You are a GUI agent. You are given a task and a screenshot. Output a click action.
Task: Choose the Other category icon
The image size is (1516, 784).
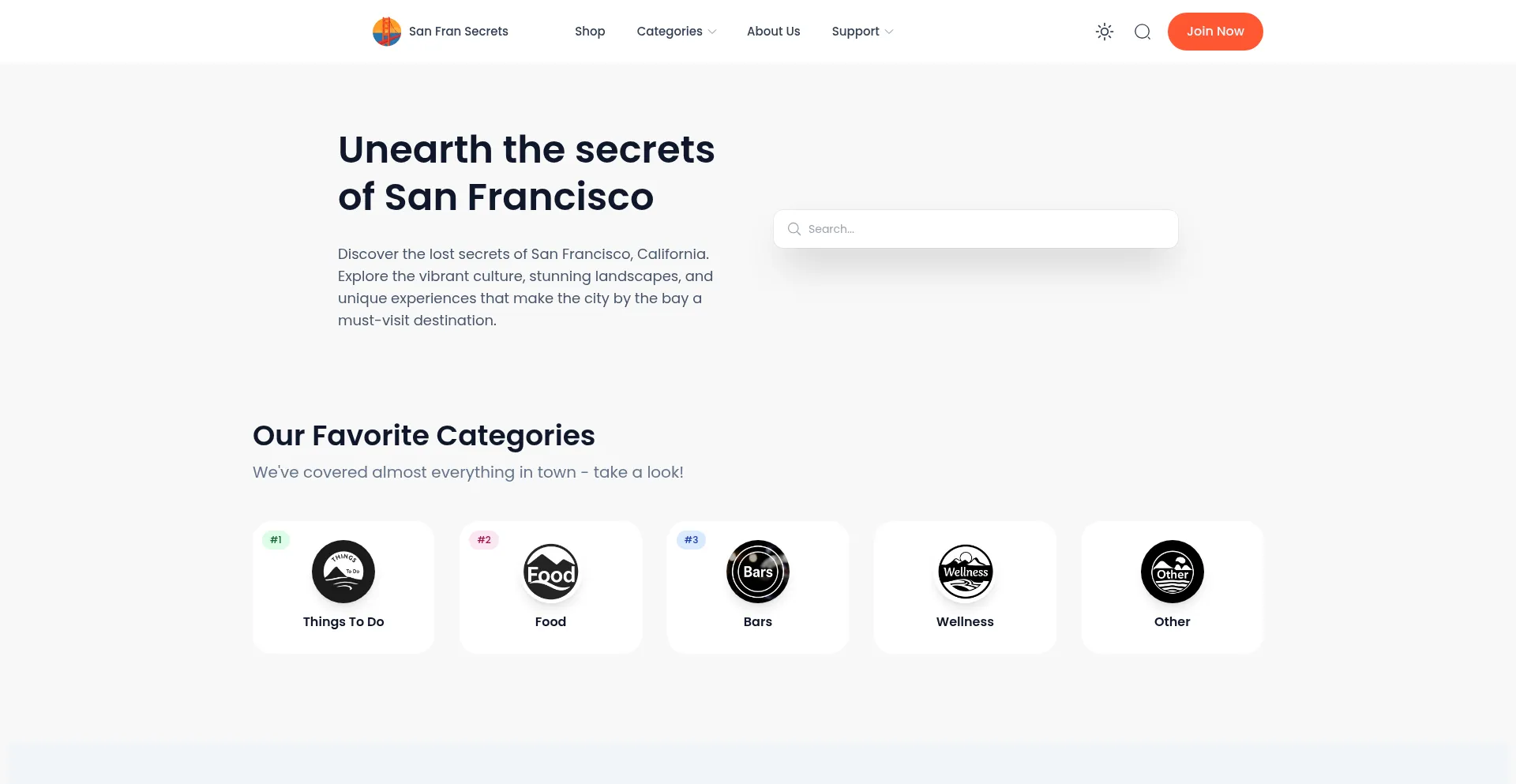[x=1173, y=572]
